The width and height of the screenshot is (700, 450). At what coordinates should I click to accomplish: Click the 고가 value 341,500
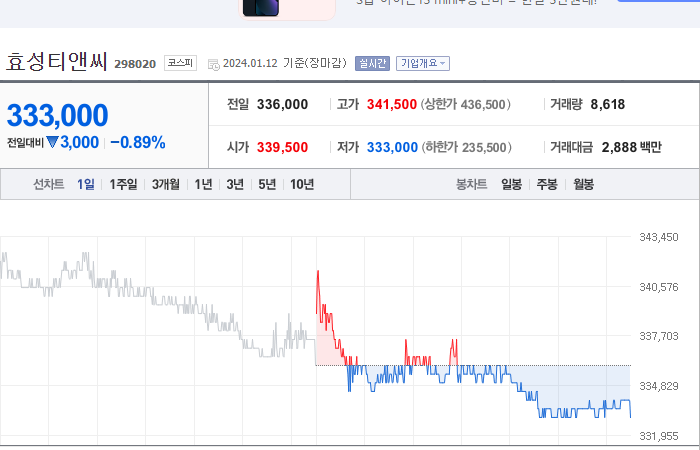(x=392, y=104)
